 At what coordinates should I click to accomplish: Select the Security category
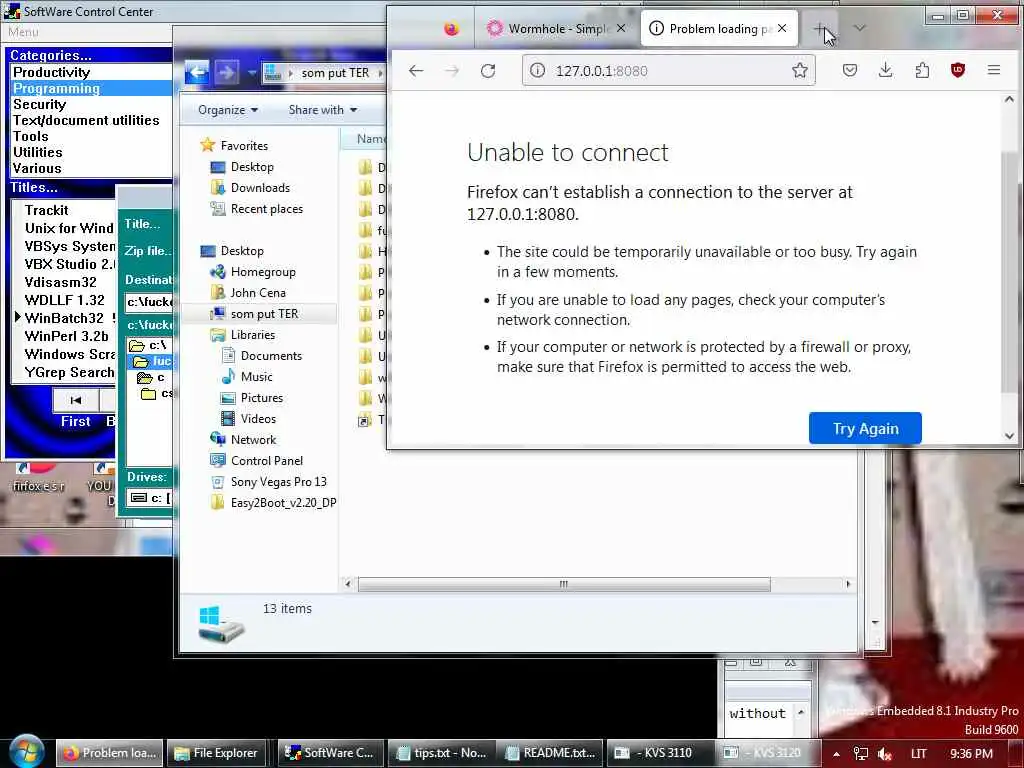[91, 104]
